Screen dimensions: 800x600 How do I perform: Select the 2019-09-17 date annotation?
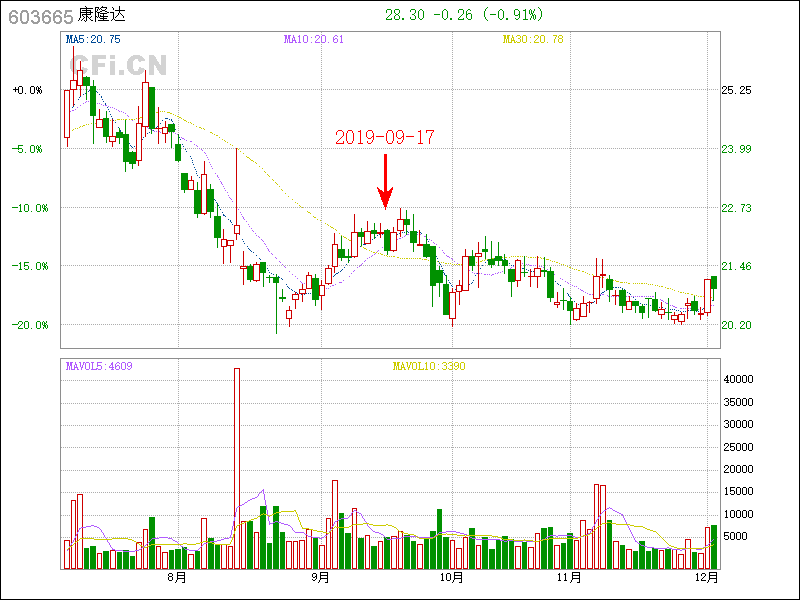pyautogui.click(x=385, y=138)
